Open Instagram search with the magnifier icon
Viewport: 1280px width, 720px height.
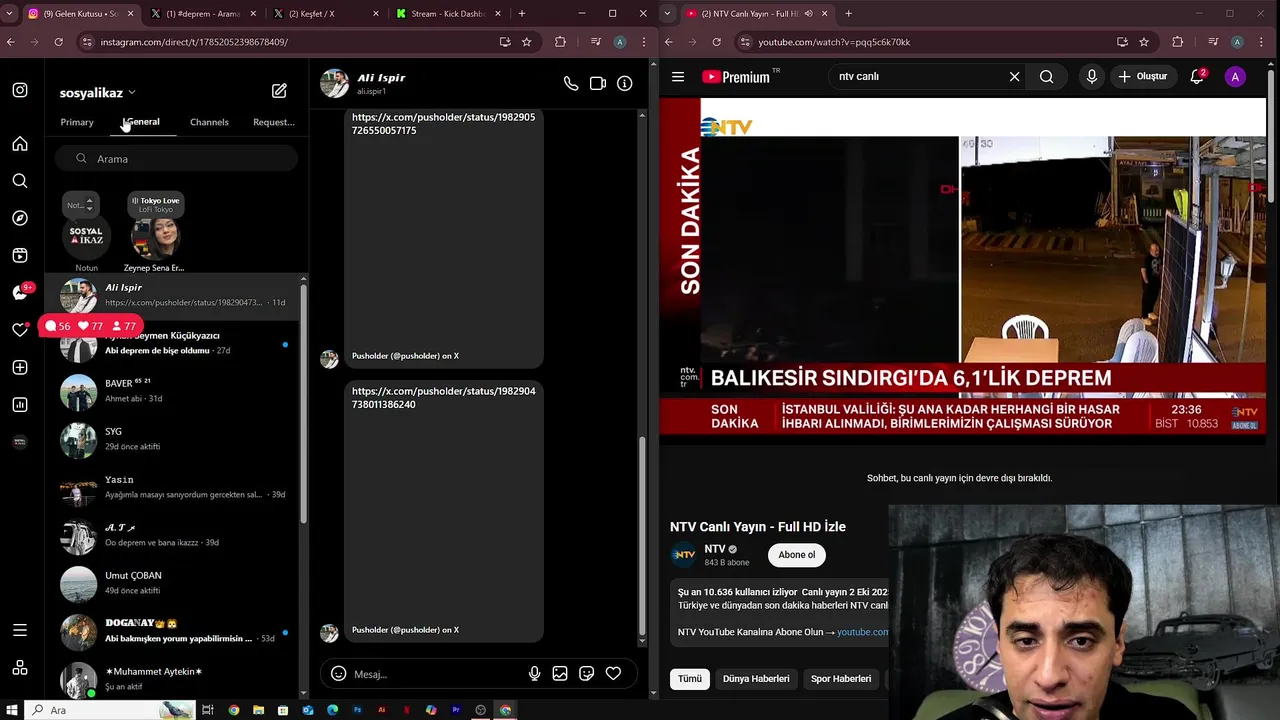click(x=20, y=181)
